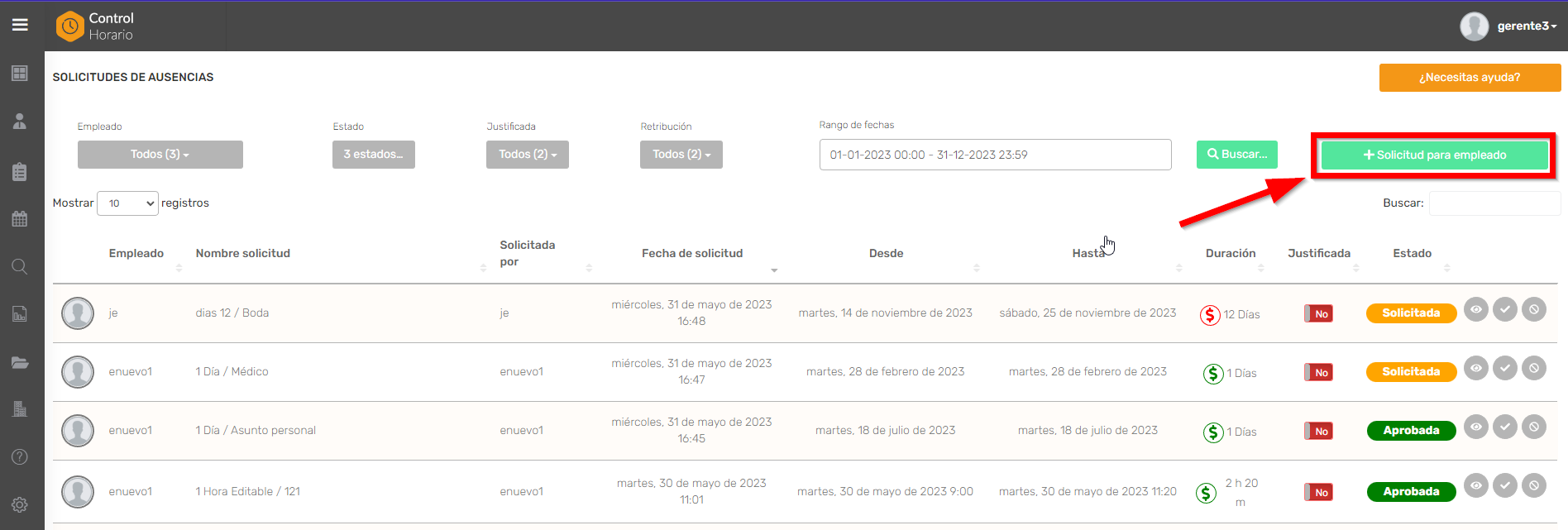Expand the Retribución Todos (2) dropdown
Image resolution: width=1568 pixels, height=530 pixels.
681,155
